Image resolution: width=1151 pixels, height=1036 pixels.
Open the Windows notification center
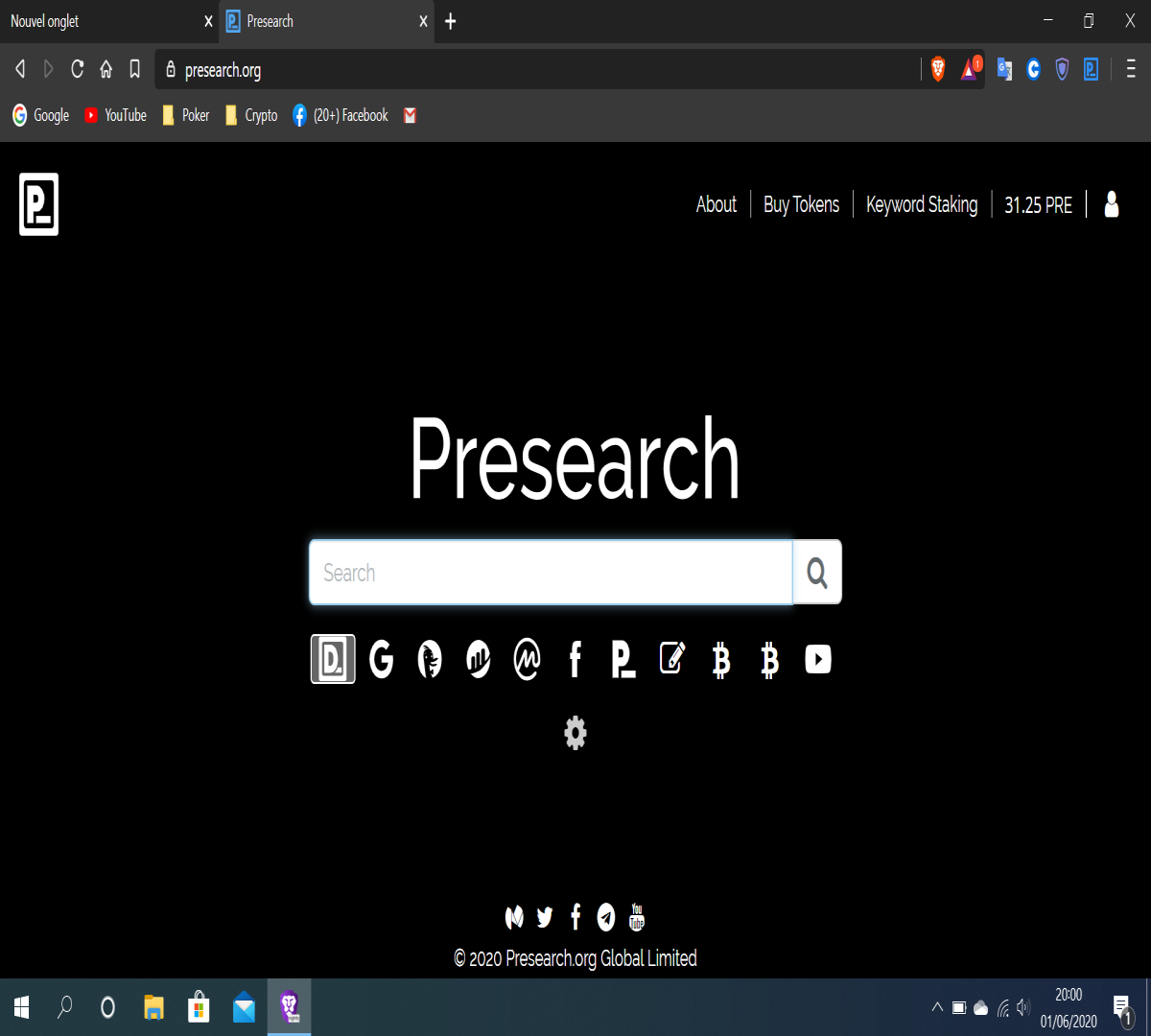coord(1122,1008)
